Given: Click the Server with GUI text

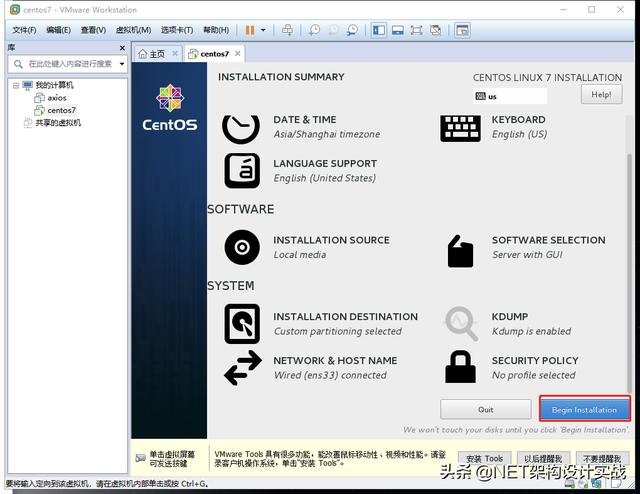Looking at the screenshot, I should coord(527,255).
